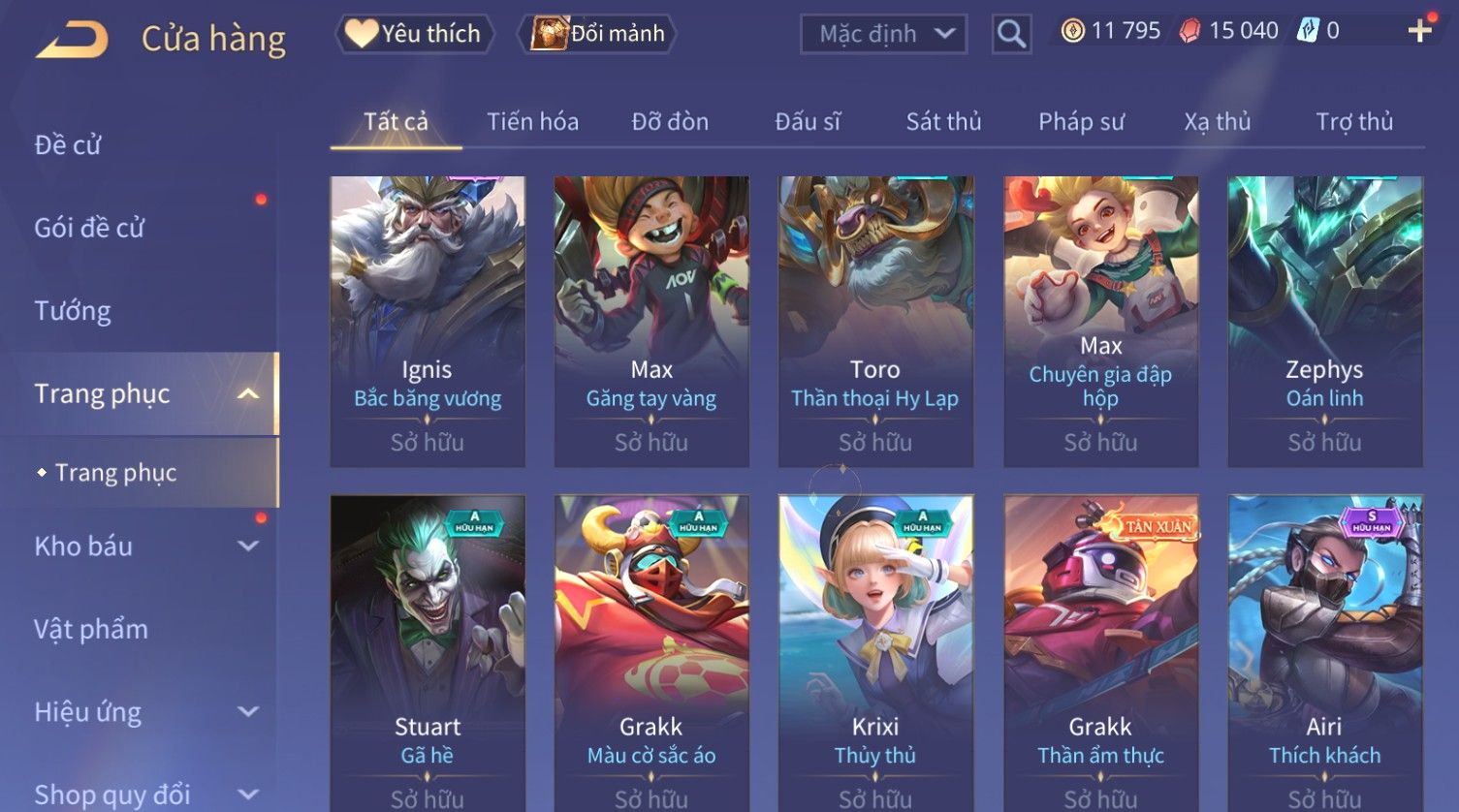Select Zephys Oán linh skin card

(1325, 322)
